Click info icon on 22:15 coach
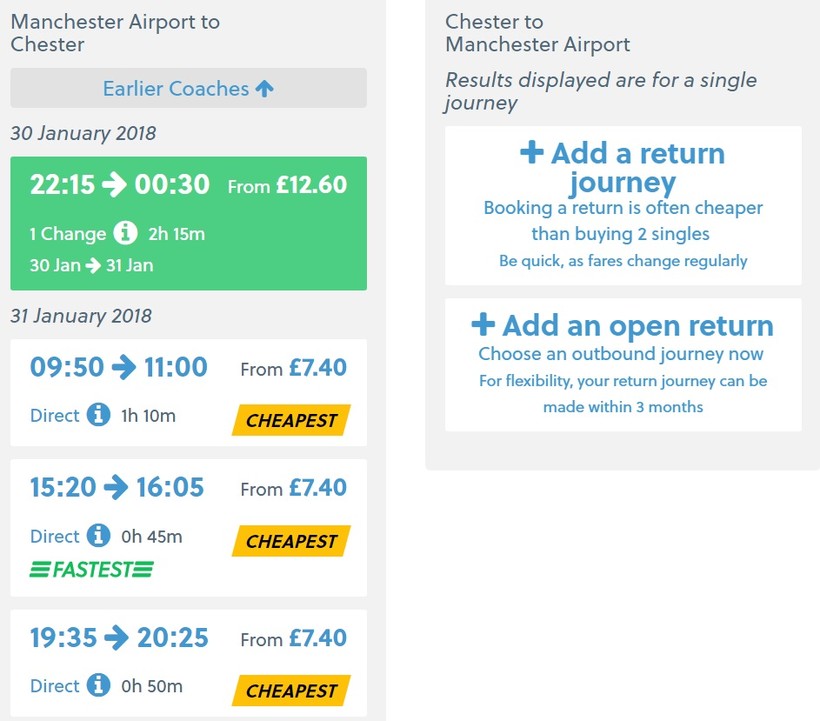The width and height of the screenshot is (820, 721). click(125, 233)
